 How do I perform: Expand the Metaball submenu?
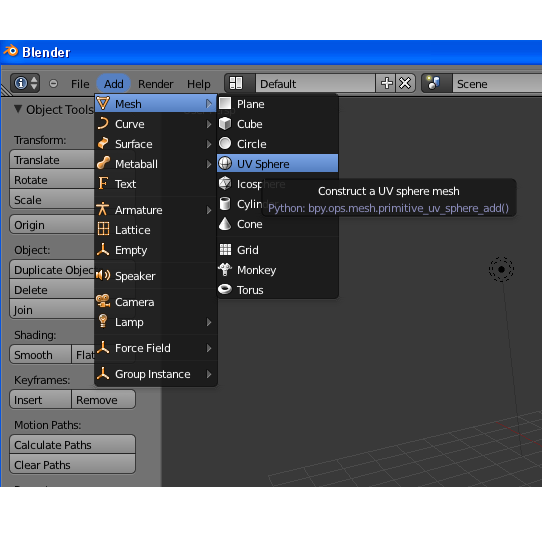(156, 164)
